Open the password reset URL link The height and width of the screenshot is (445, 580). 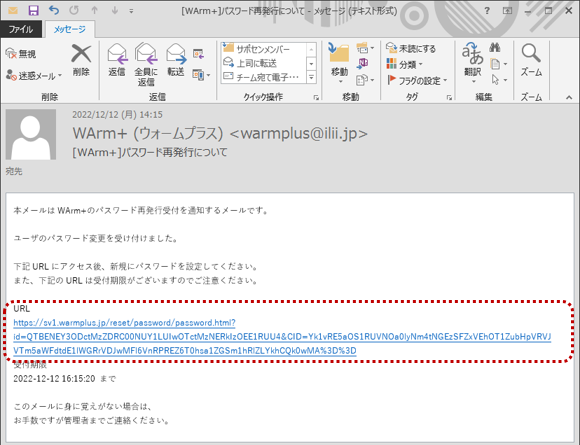[x=282, y=337]
